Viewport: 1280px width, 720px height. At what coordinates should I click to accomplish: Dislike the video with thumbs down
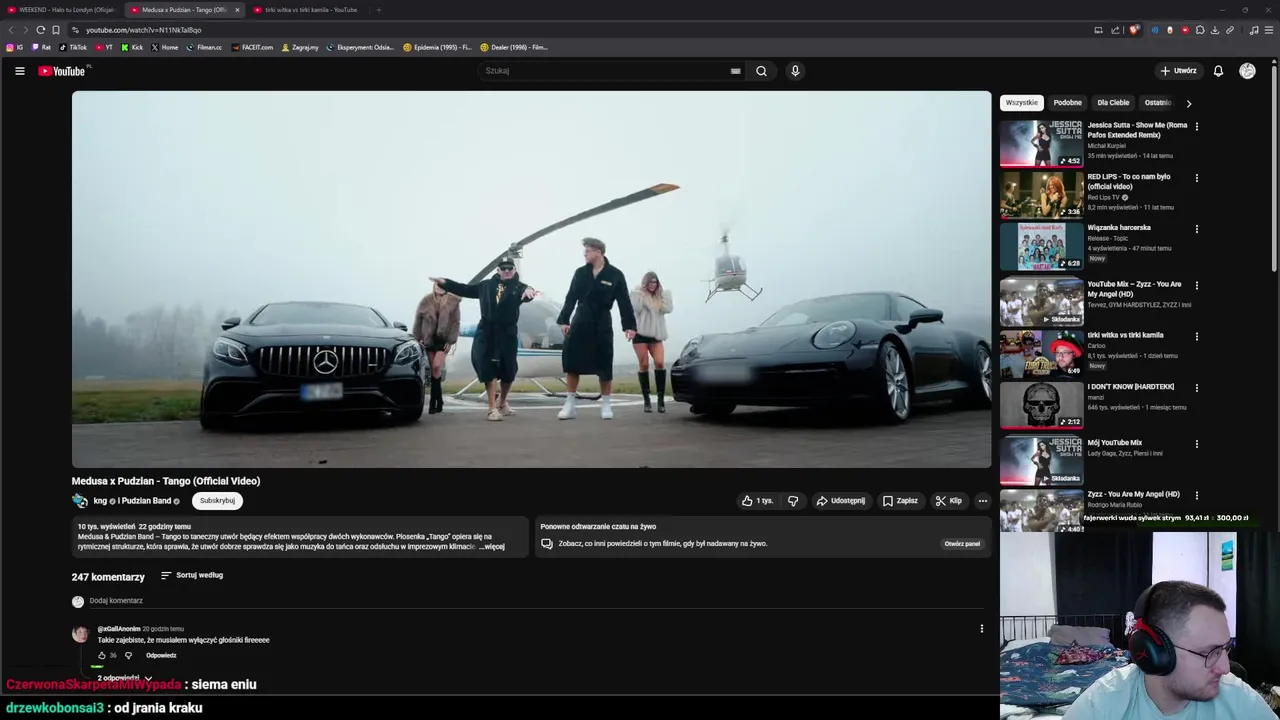793,501
